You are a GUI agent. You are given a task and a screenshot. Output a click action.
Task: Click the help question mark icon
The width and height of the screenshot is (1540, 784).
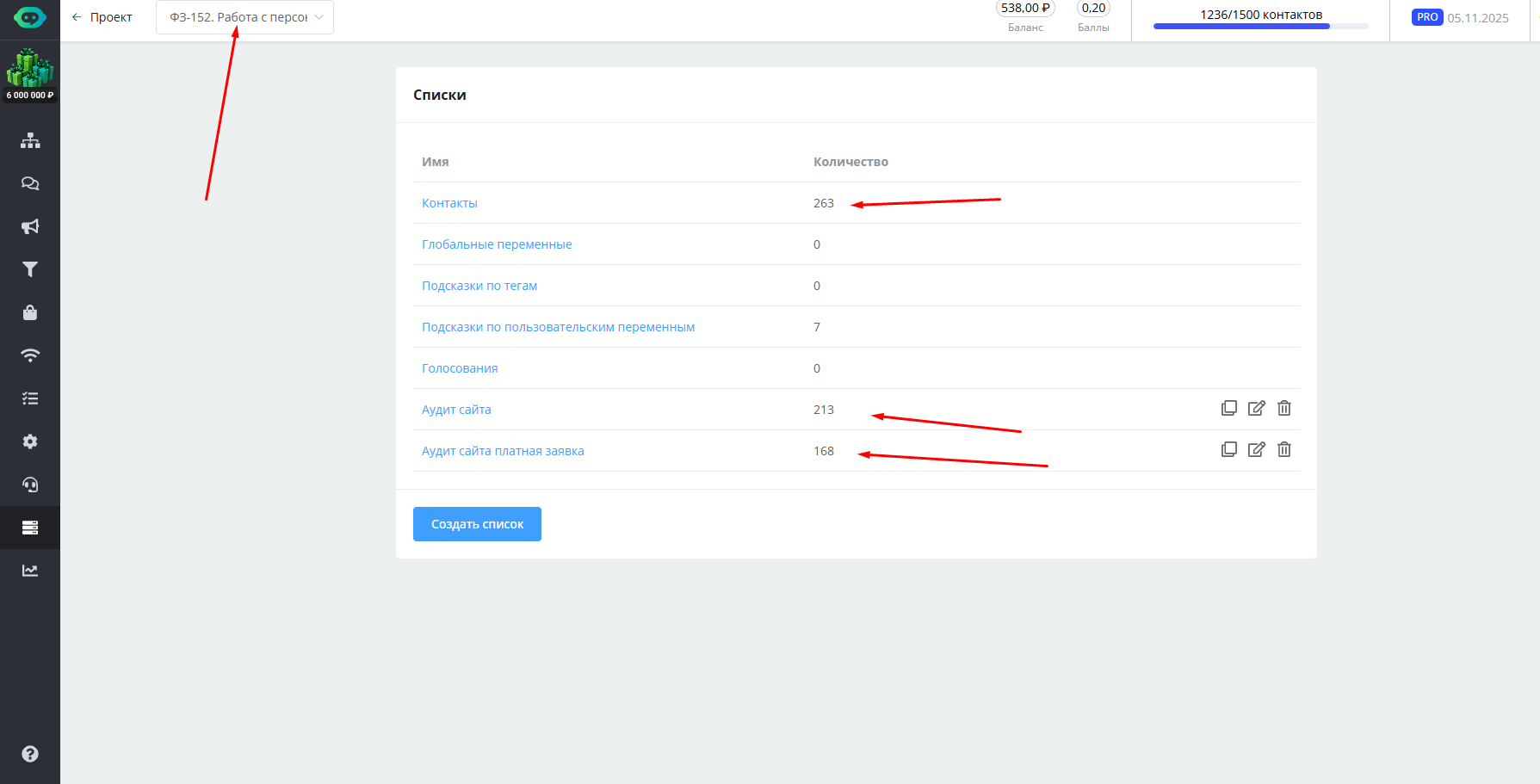(30, 754)
